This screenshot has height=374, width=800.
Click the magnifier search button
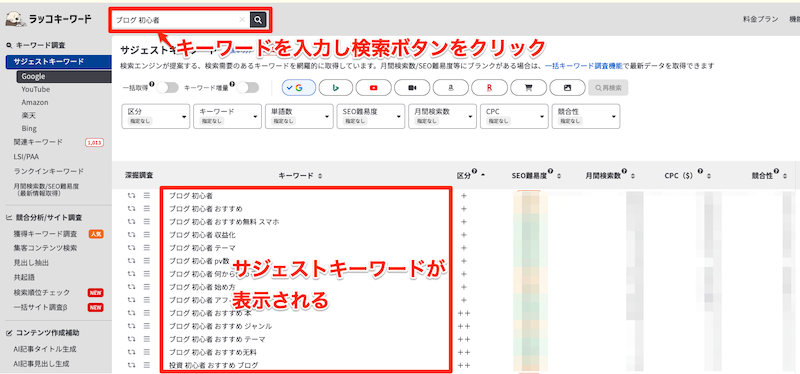(x=258, y=20)
